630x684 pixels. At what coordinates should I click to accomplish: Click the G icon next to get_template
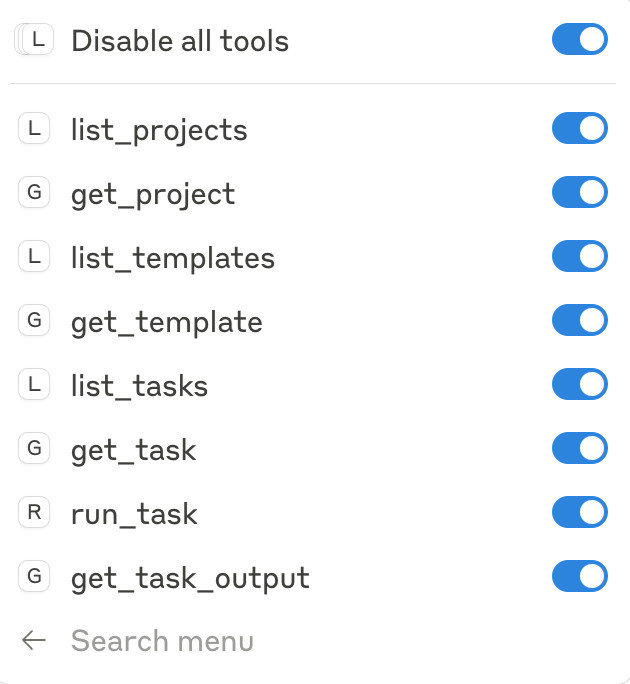click(x=34, y=320)
